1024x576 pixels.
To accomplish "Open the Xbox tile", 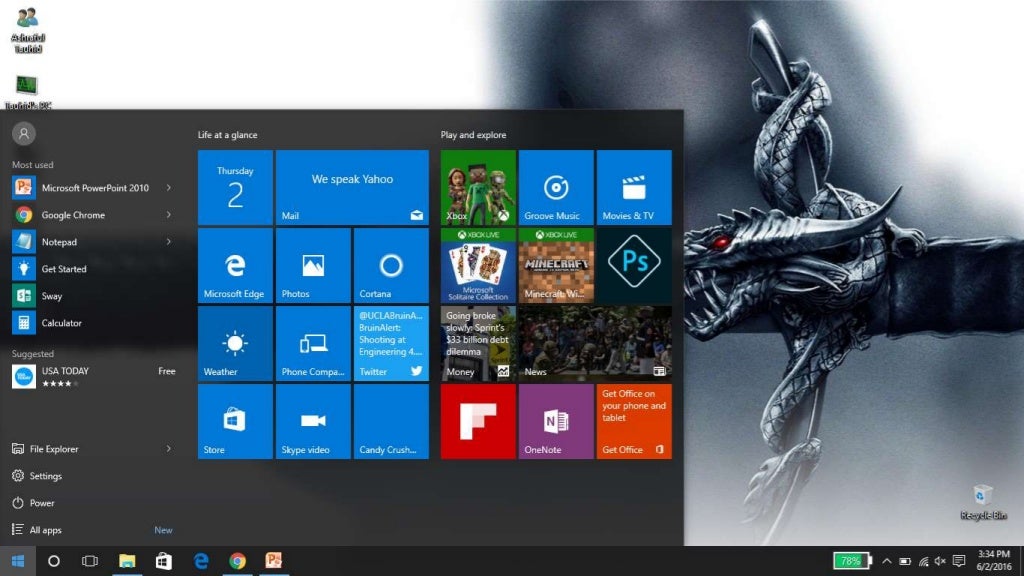I will [x=478, y=187].
